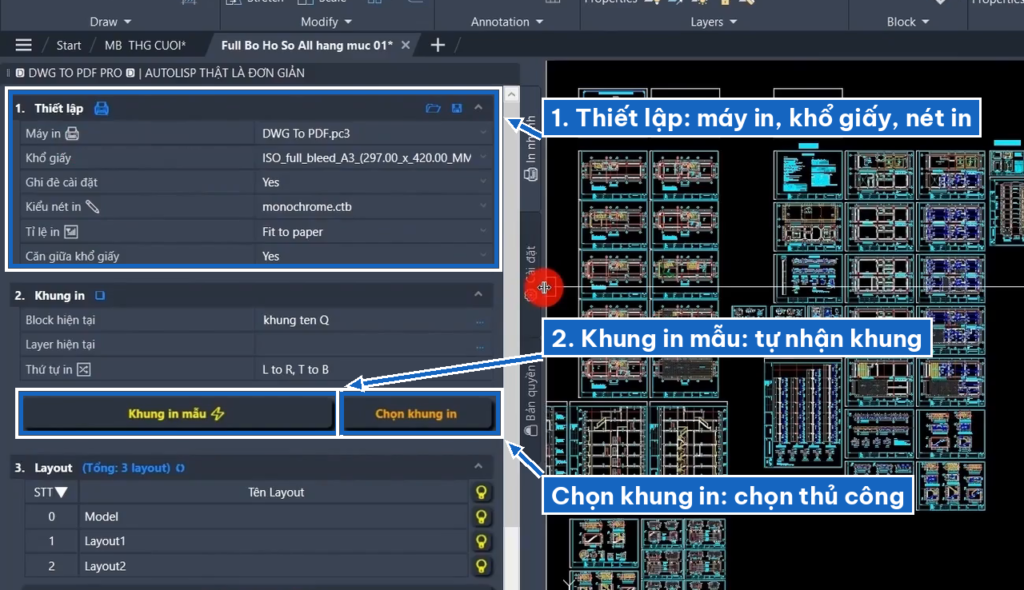1024x590 pixels.
Task: Click the (Tổng: 3 layout) label
Action: [126, 468]
